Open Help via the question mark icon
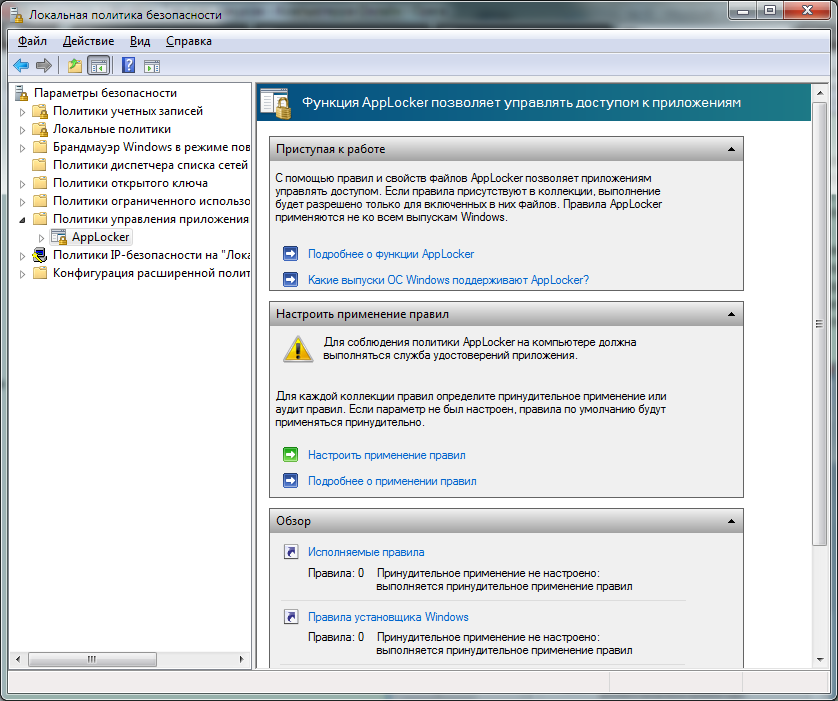The width and height of the screenshot is (838, 701). [128, 66]
